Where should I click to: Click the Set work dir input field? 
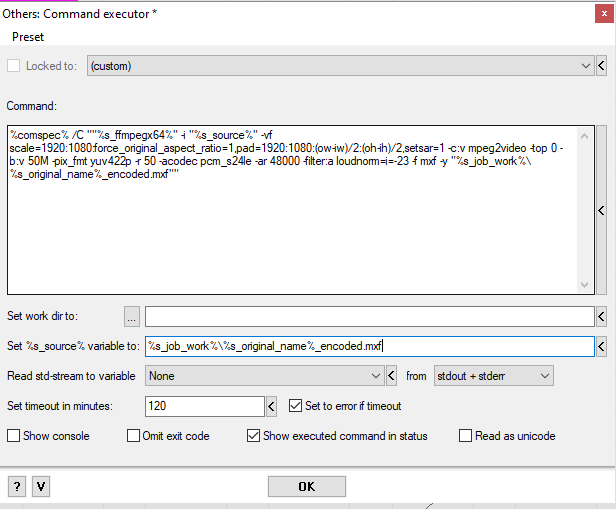point(370,316)
